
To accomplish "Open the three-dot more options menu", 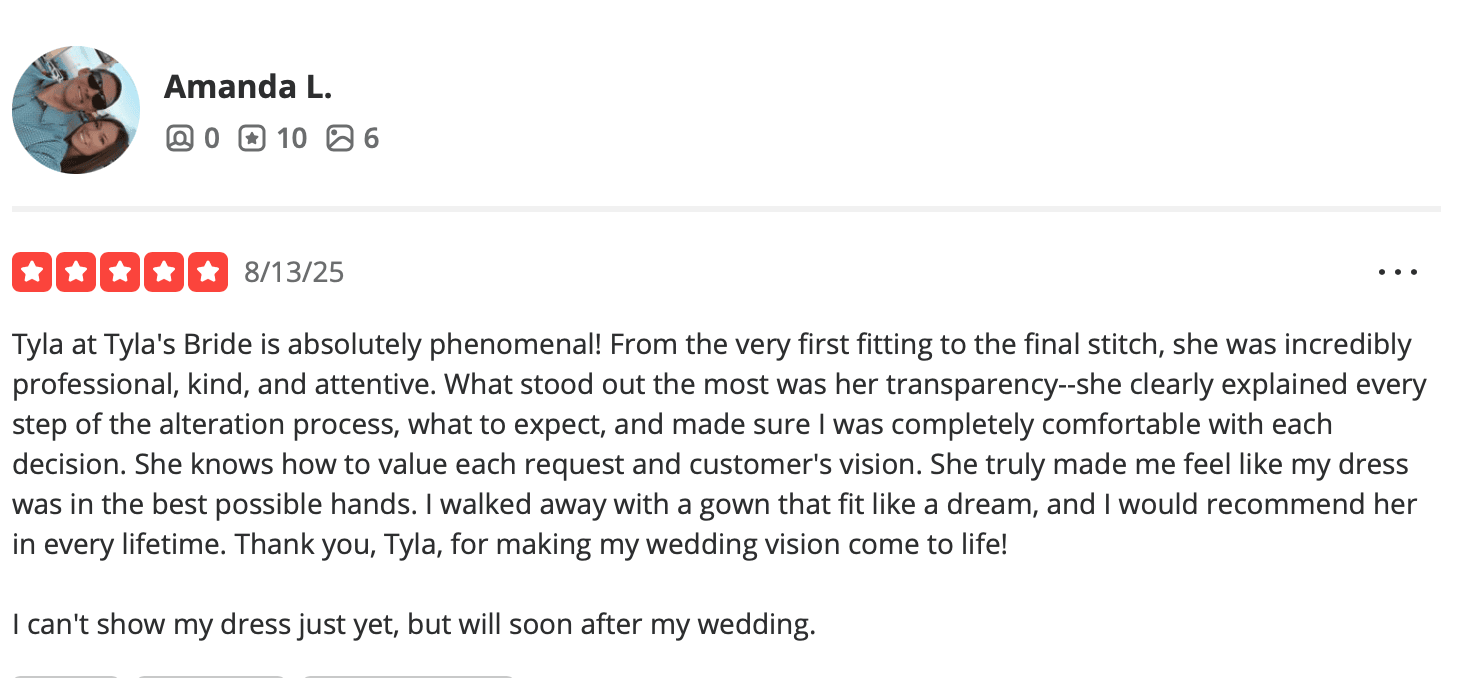I will point(1397,272).
